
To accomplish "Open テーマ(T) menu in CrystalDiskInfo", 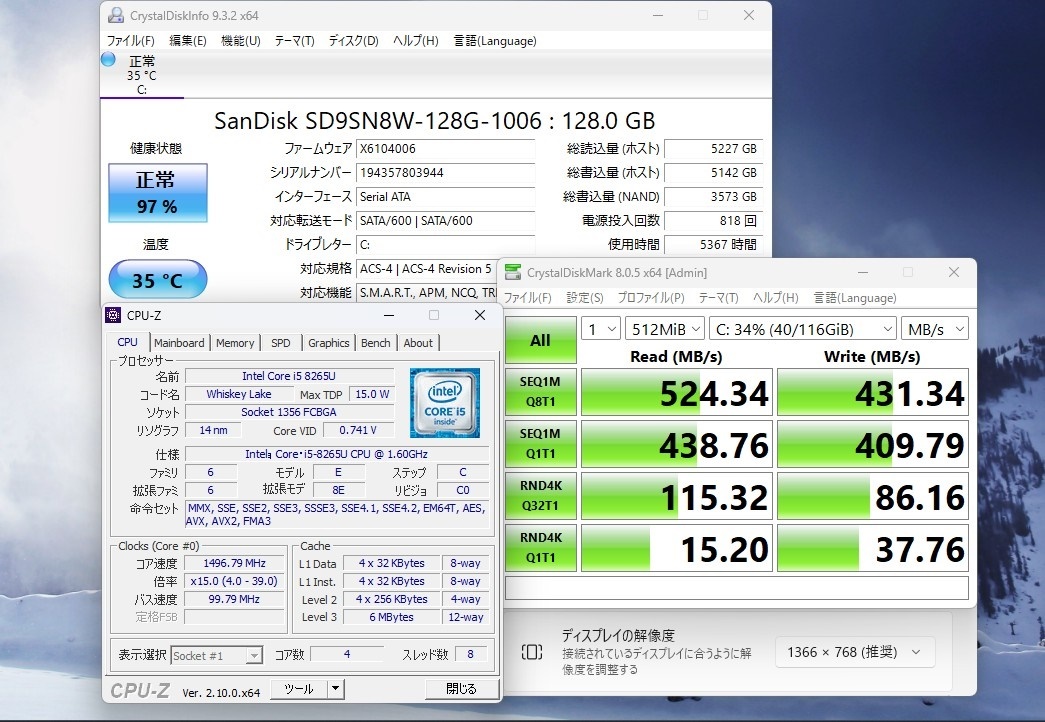I will 295,41.
